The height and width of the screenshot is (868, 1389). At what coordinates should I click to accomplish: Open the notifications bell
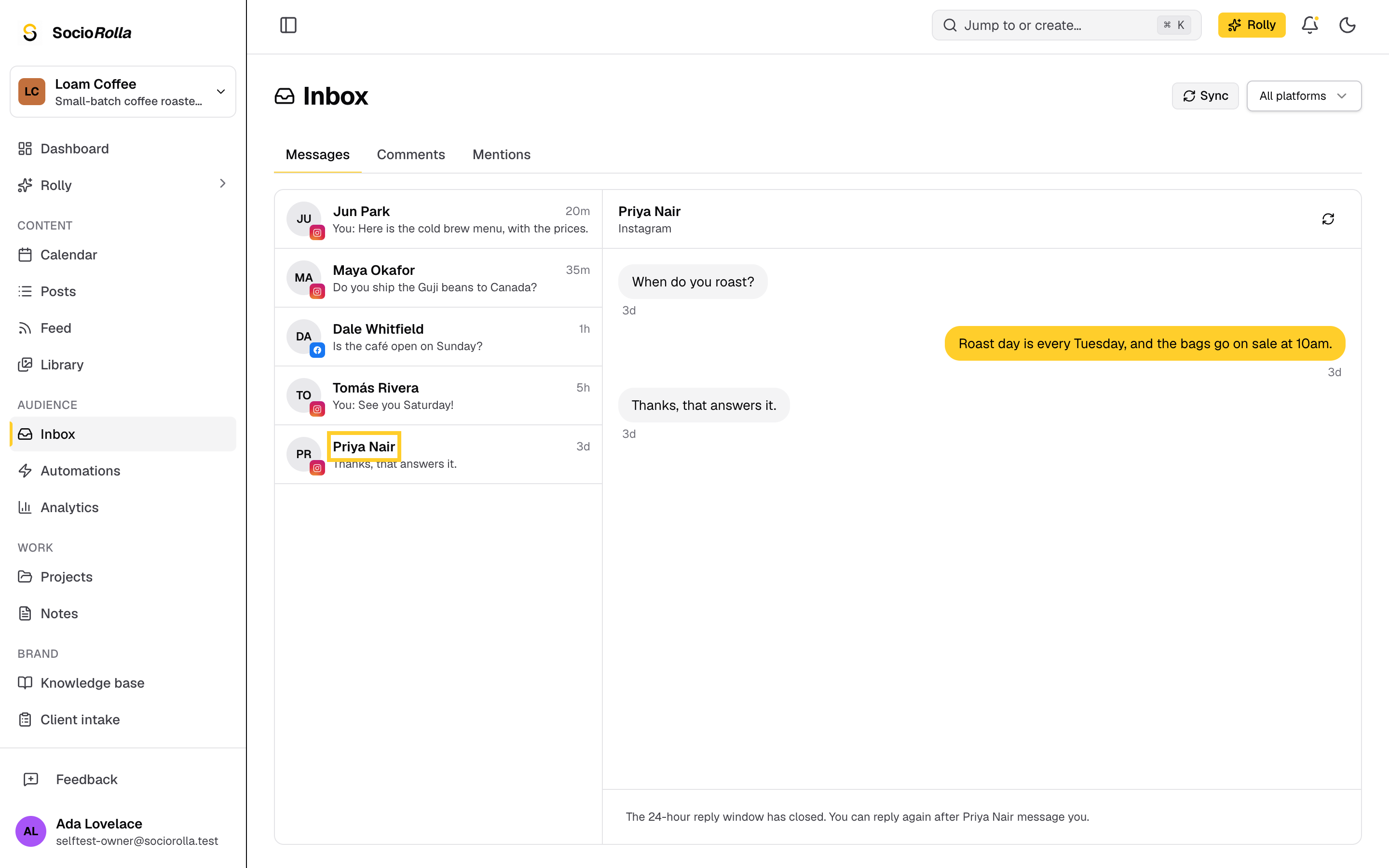(x=1309, y=25)
